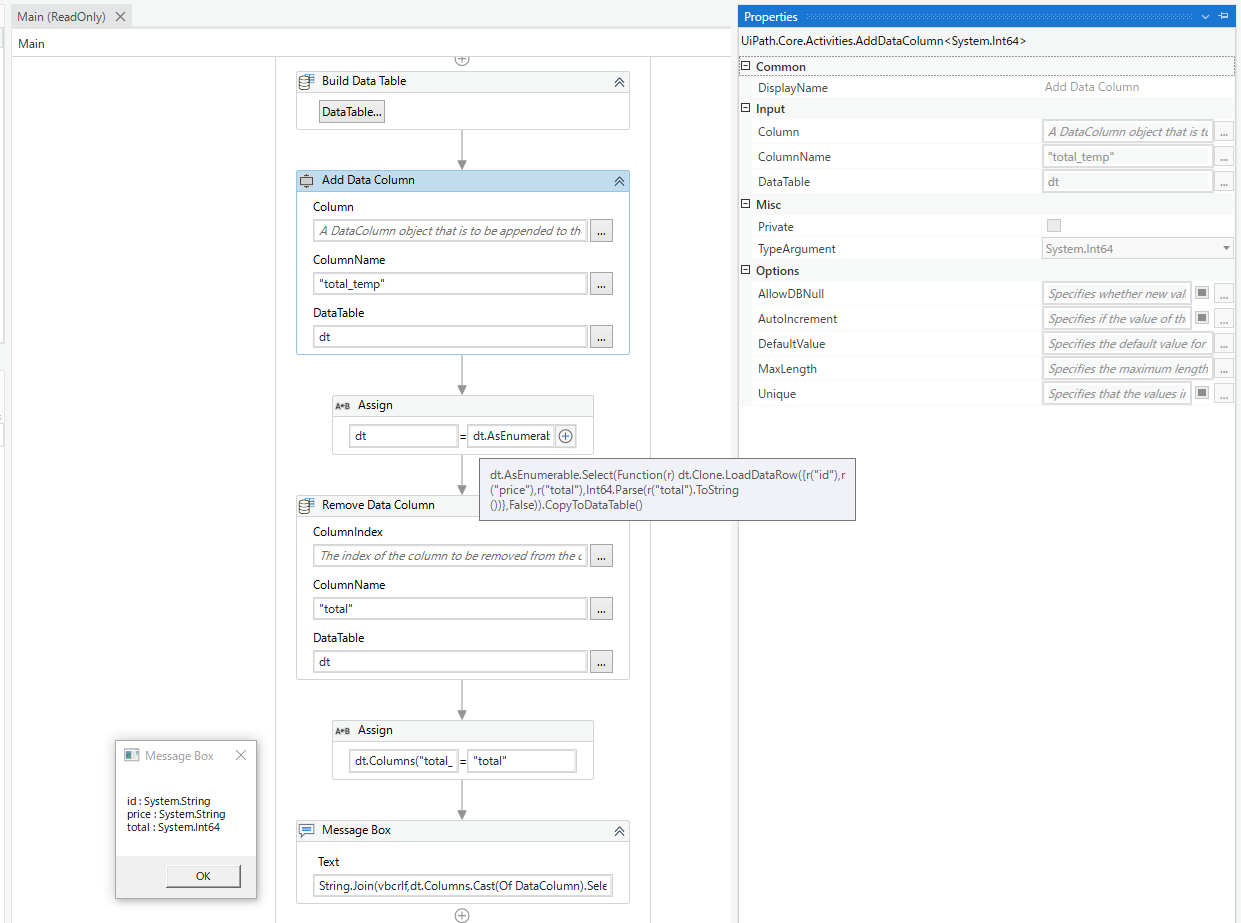1241x923 pixels.
Task: Pin the Properties panel
Action: [1224, 17]
